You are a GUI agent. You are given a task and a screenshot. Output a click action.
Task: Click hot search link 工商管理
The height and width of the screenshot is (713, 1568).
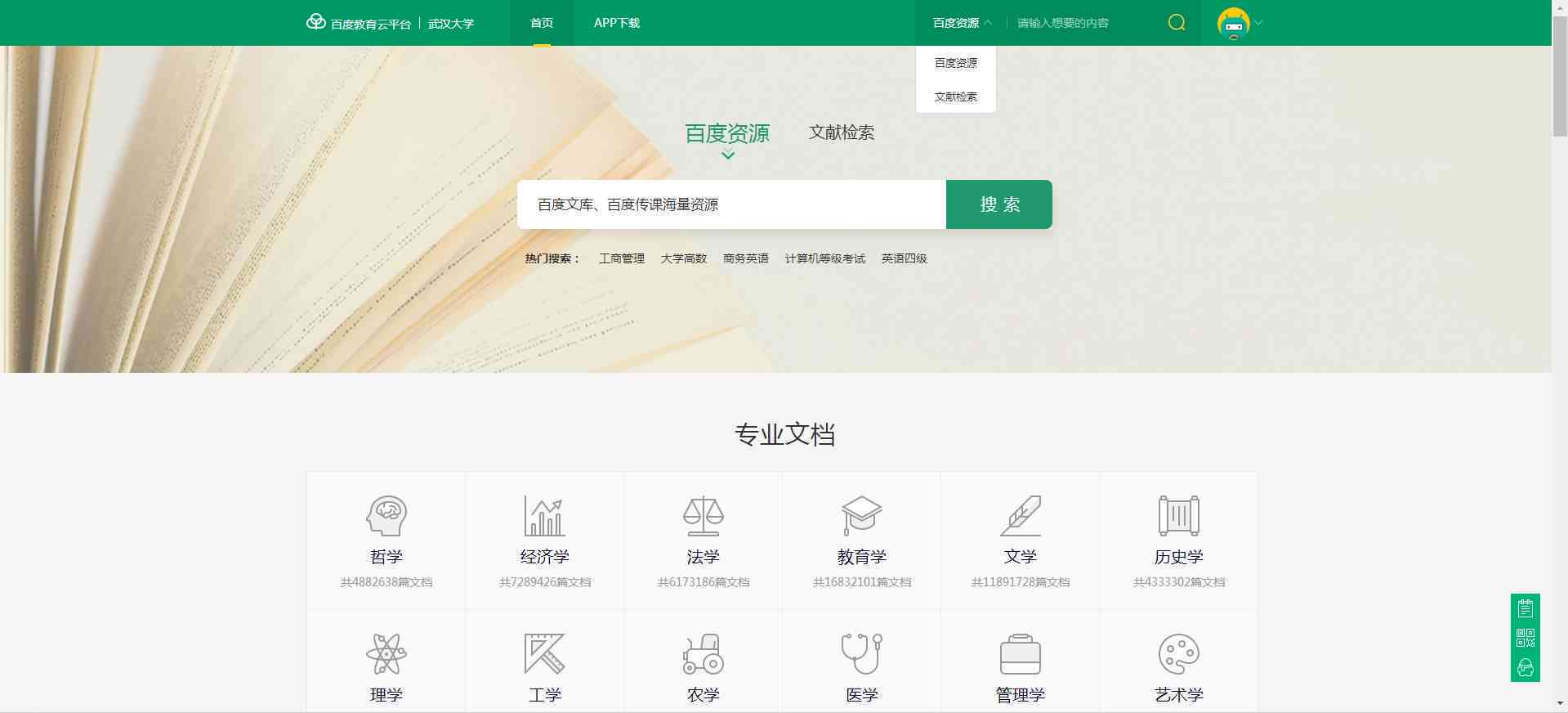point(622,258)
